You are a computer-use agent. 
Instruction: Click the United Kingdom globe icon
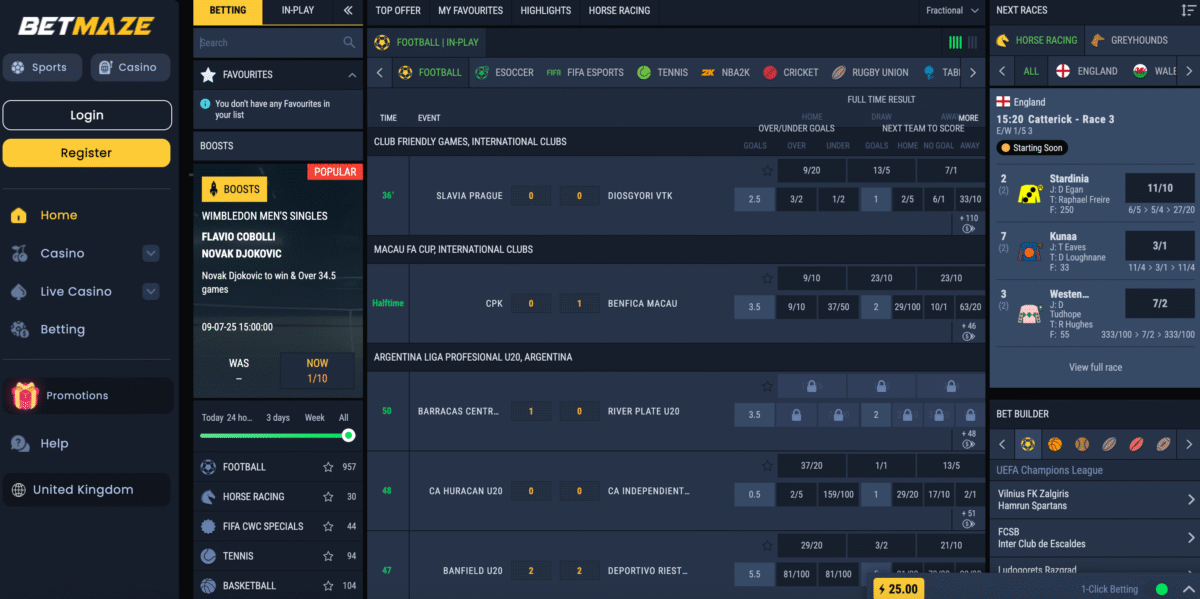[x=19, y=490]
